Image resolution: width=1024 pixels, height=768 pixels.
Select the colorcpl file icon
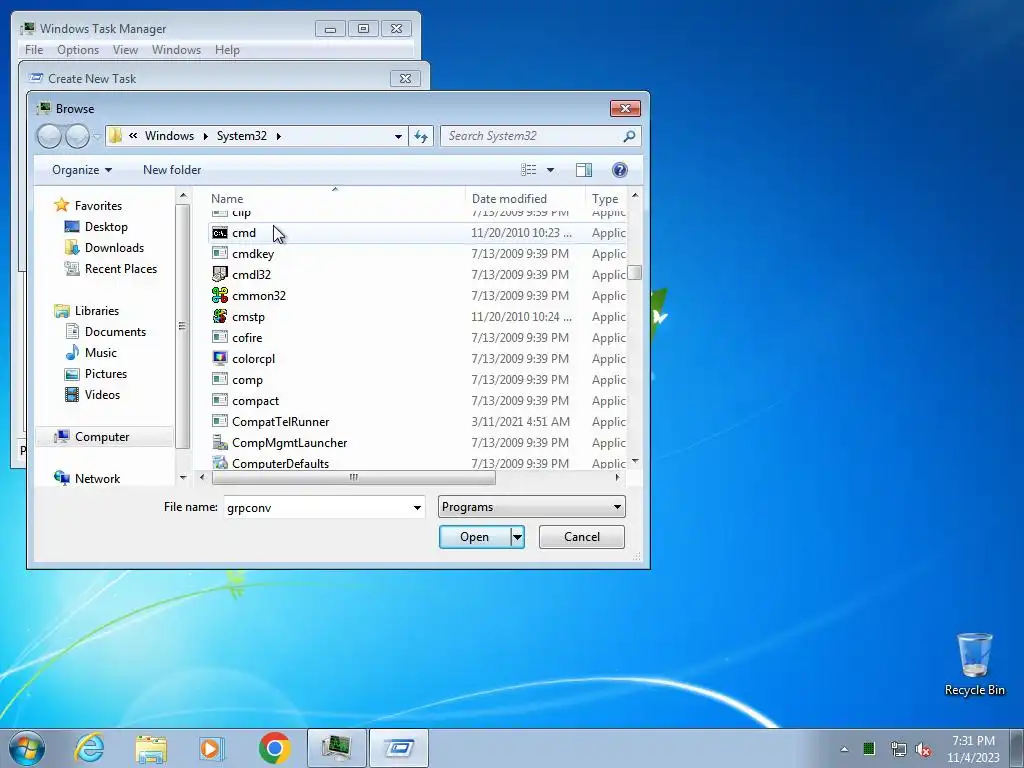pyautogui.click(x=220, y=359)
